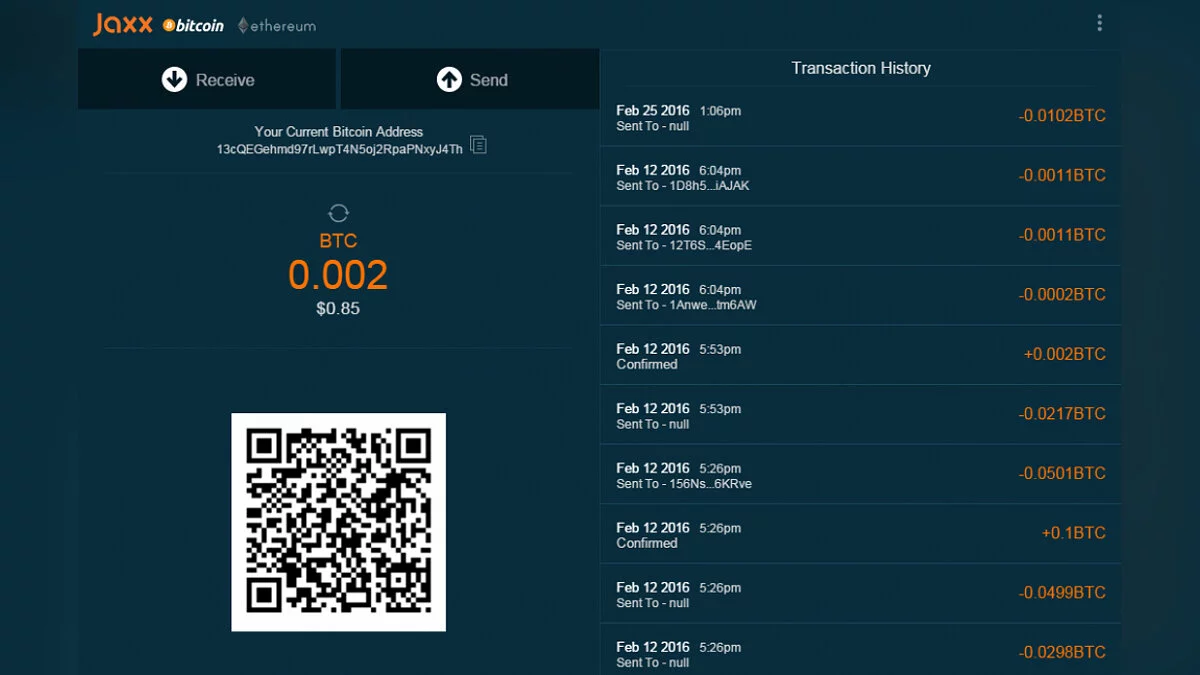Open the confirmed +0.1BTC transaction
Screen dimensions: 1200x675
pos(861,534)
